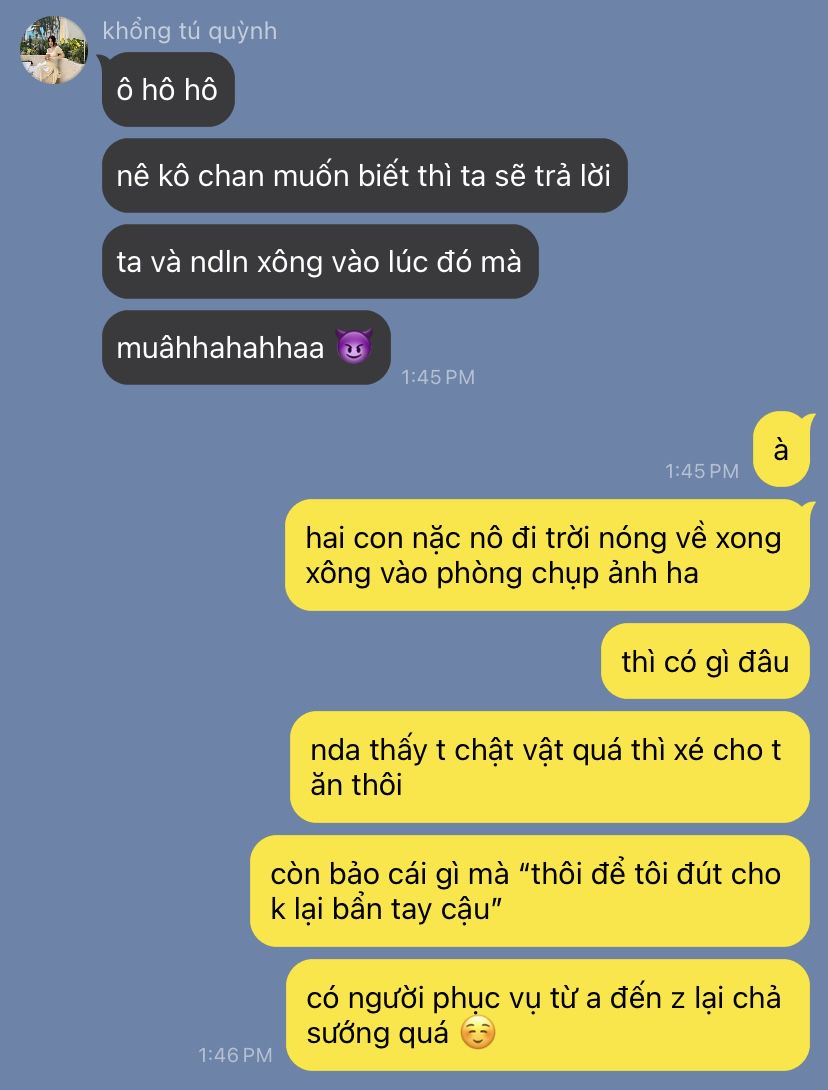The height and width of the screenshot is (1090, 828).
Task: Select bubble starting "còn bảo cái gì mà"
Action: [x=530, y=891]
